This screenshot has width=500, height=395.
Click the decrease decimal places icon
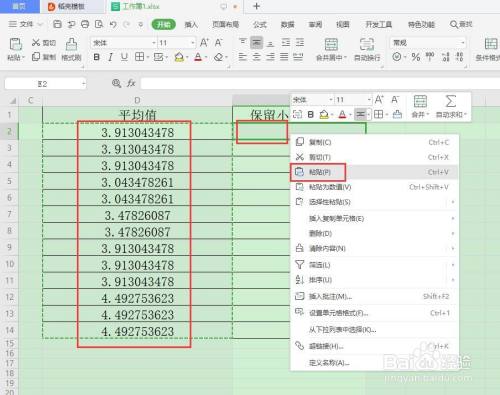pyautogui.click(x=460, y=57)
